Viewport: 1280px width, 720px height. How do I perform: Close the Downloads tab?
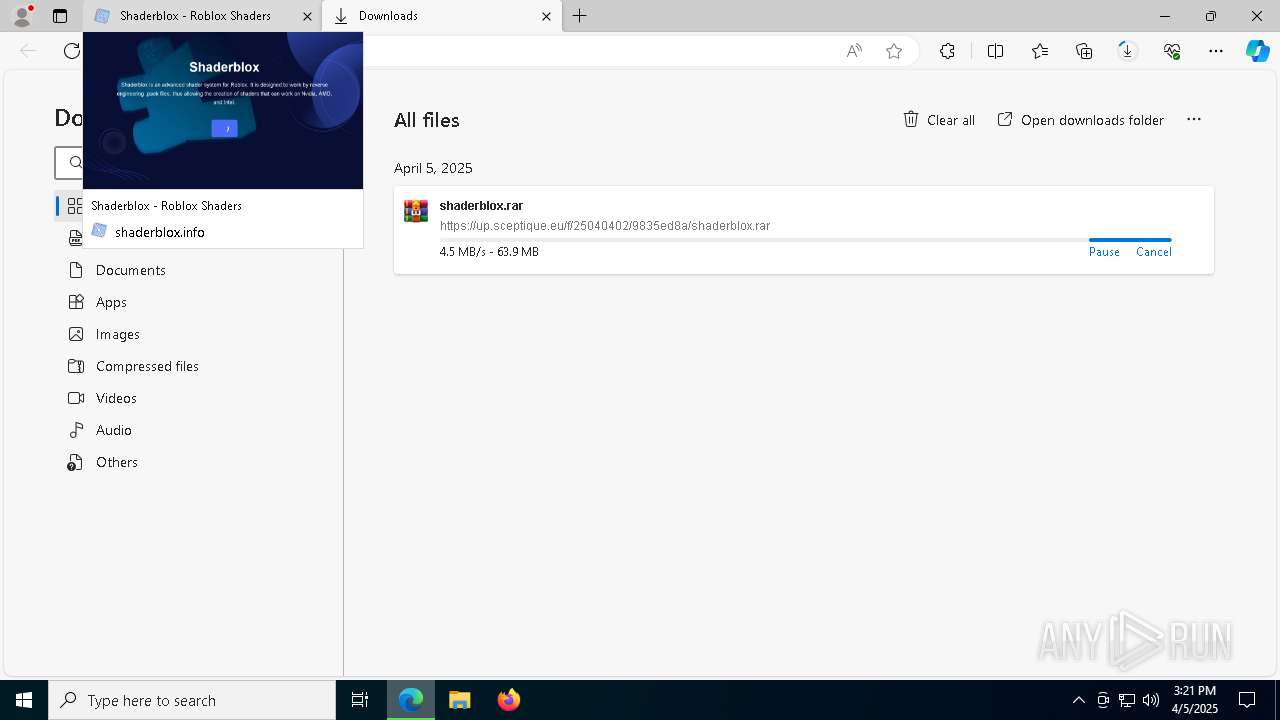point(546,16)
